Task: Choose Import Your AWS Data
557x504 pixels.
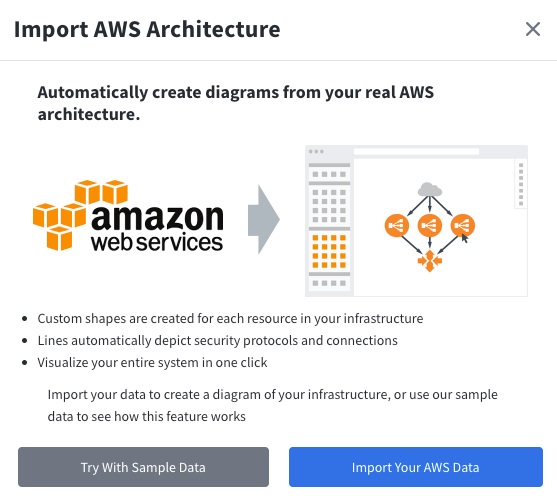Action: 416,467
